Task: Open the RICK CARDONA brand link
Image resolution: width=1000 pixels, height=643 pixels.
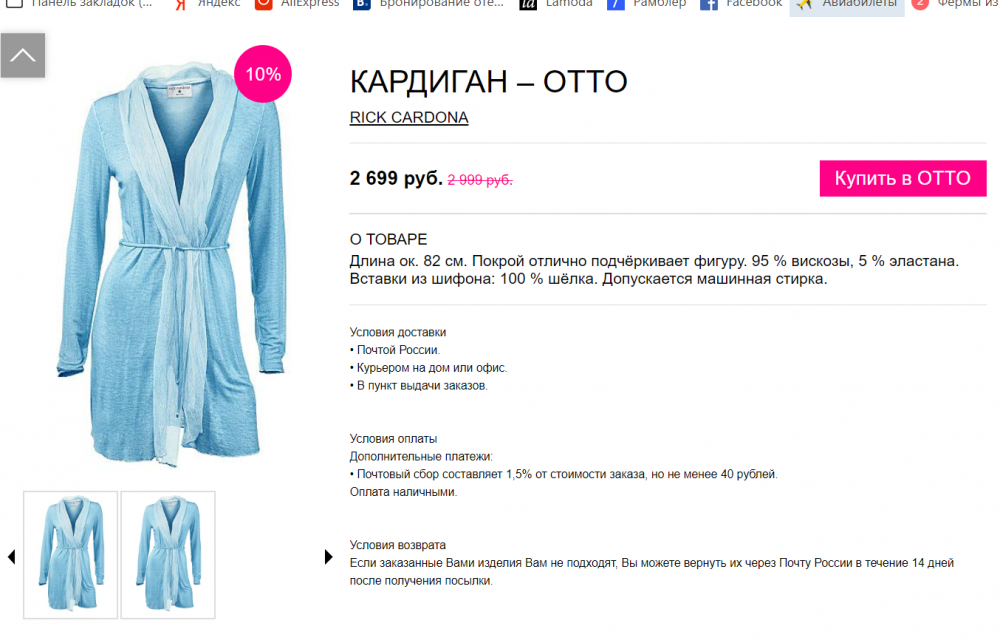Action: pos(409,118)
